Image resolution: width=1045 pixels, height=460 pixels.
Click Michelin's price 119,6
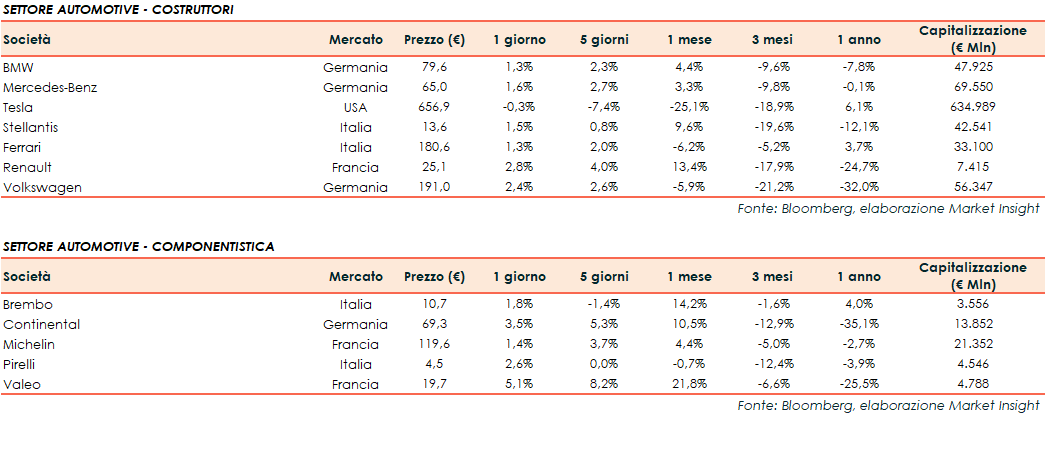[434, 344]
